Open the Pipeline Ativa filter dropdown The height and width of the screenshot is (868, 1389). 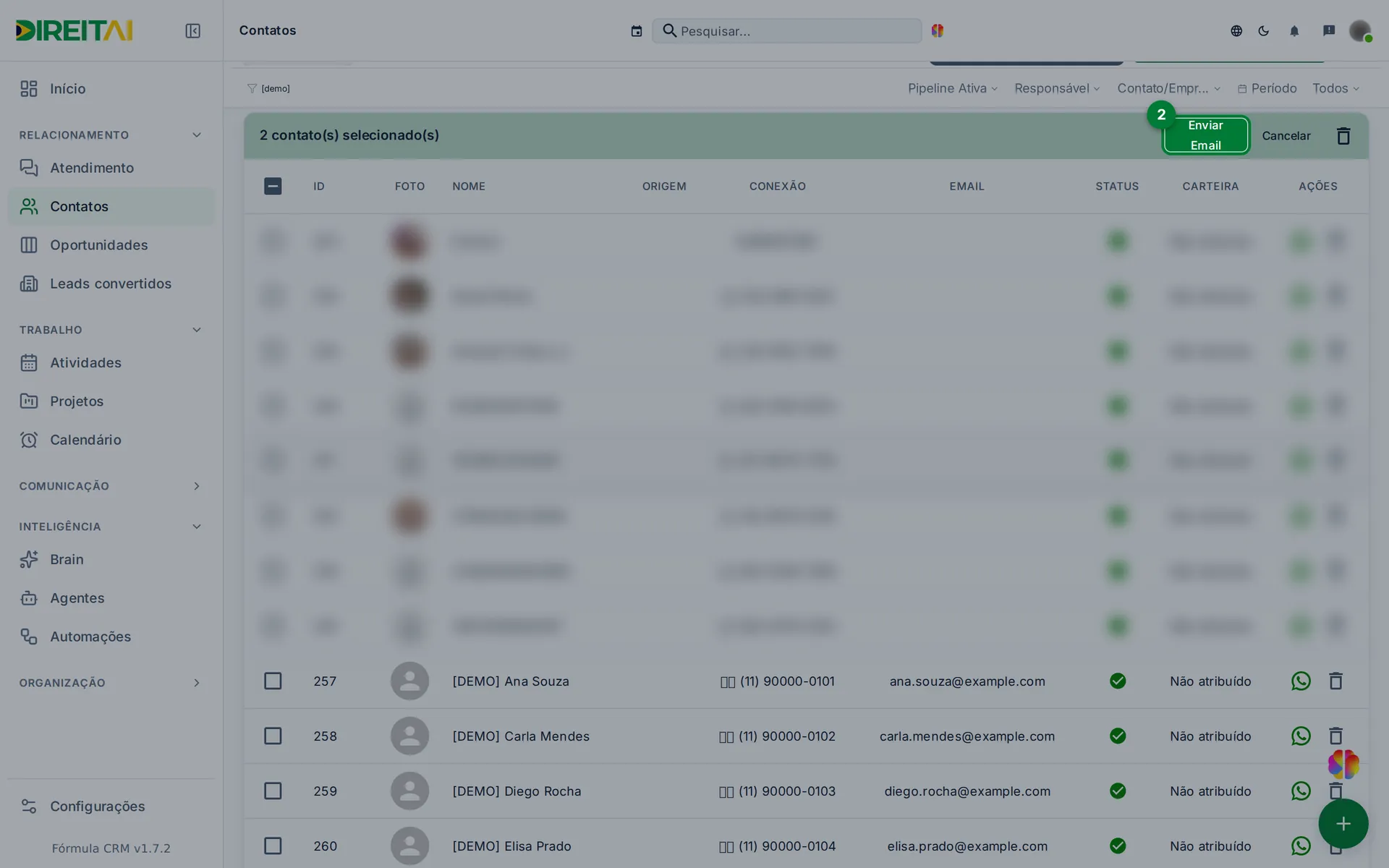coord(953,88)
